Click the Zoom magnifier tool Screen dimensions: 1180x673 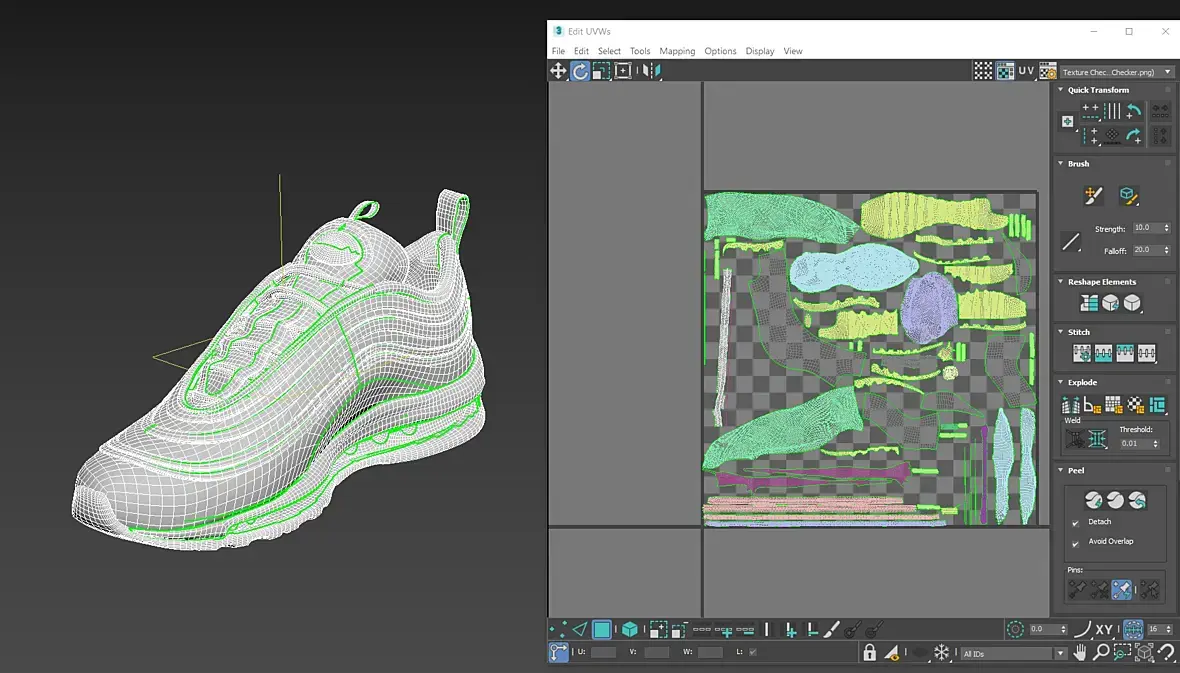[x=1101, y=653]
